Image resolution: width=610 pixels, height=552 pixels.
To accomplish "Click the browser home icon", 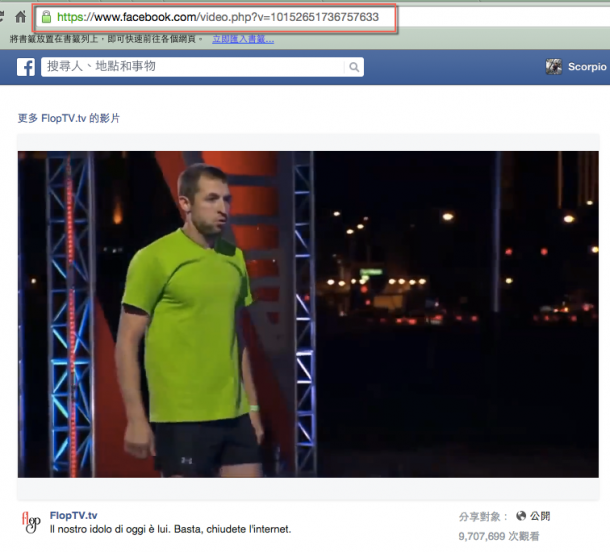I will (20, 17).
